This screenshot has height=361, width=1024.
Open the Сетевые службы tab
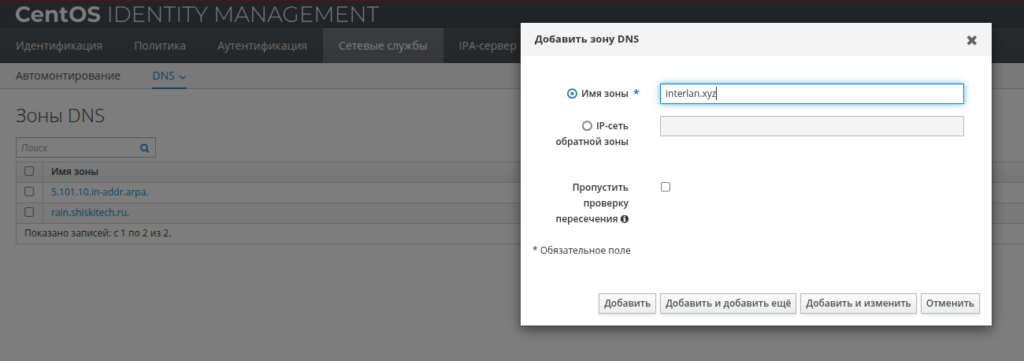coord(383,46)
